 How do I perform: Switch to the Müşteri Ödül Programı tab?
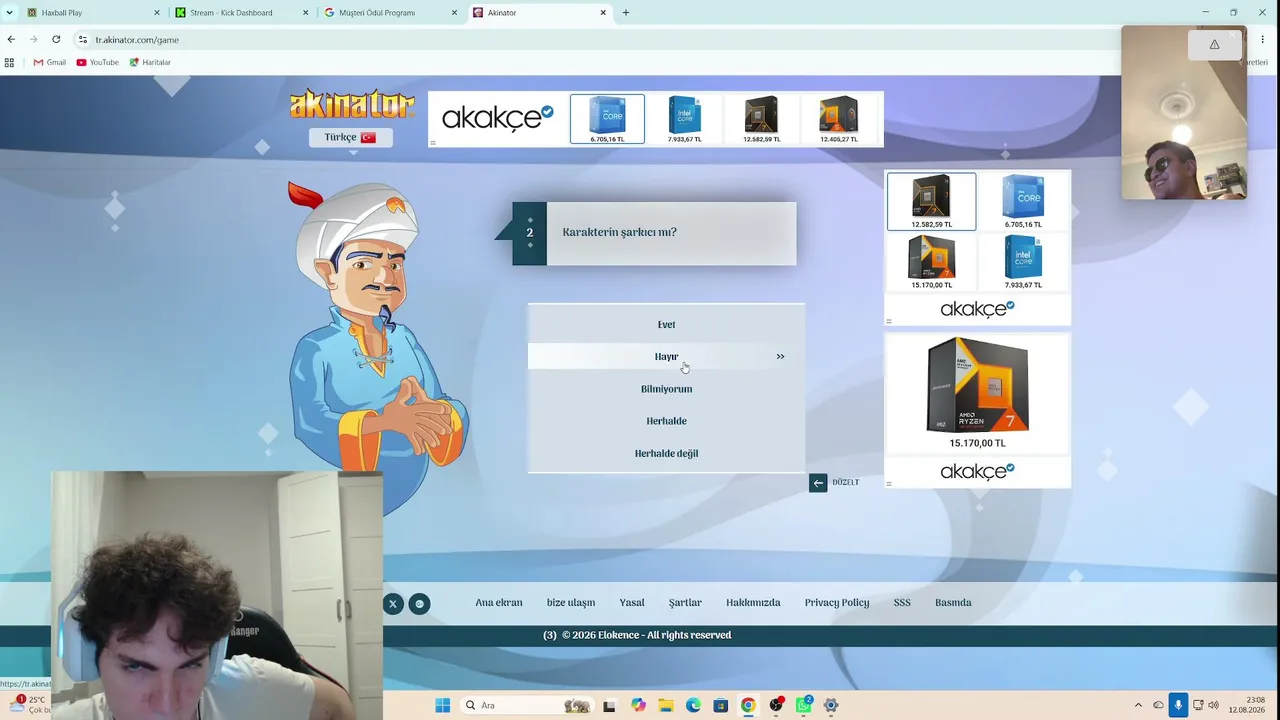click(392, 13)
